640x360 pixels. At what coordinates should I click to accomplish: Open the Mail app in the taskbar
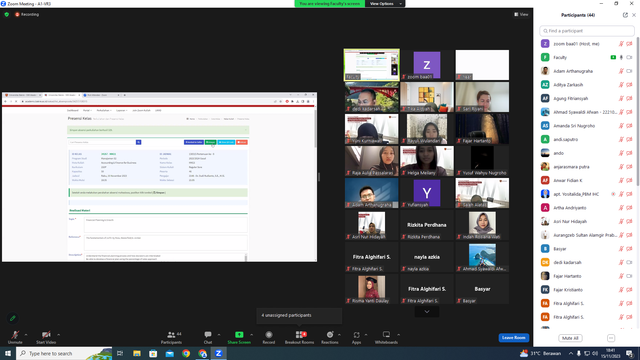tap(170, 353)
